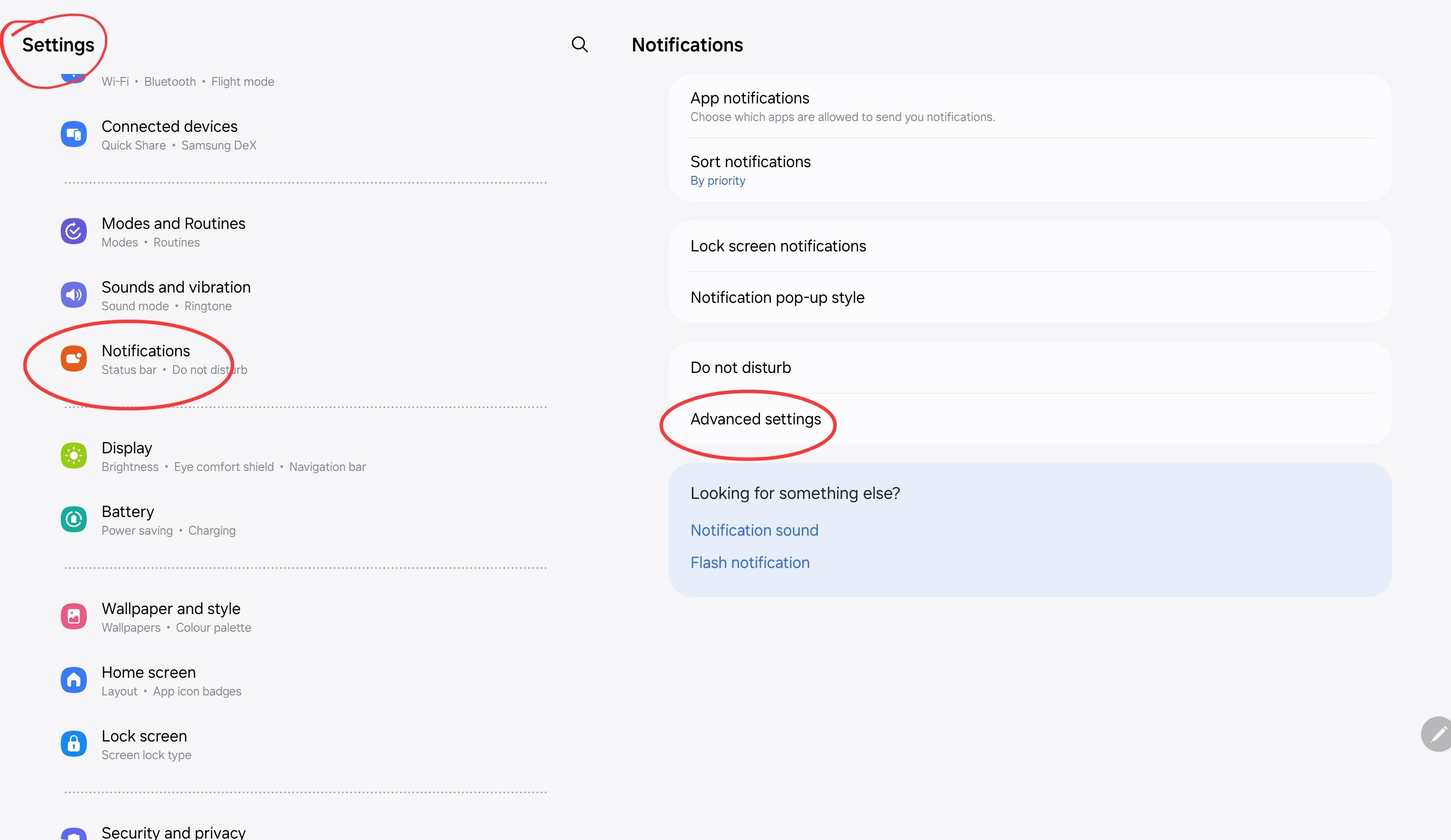This screenshot has width=1451, height=840.
Task: Click the Battery icon
Action: (74, 519)
